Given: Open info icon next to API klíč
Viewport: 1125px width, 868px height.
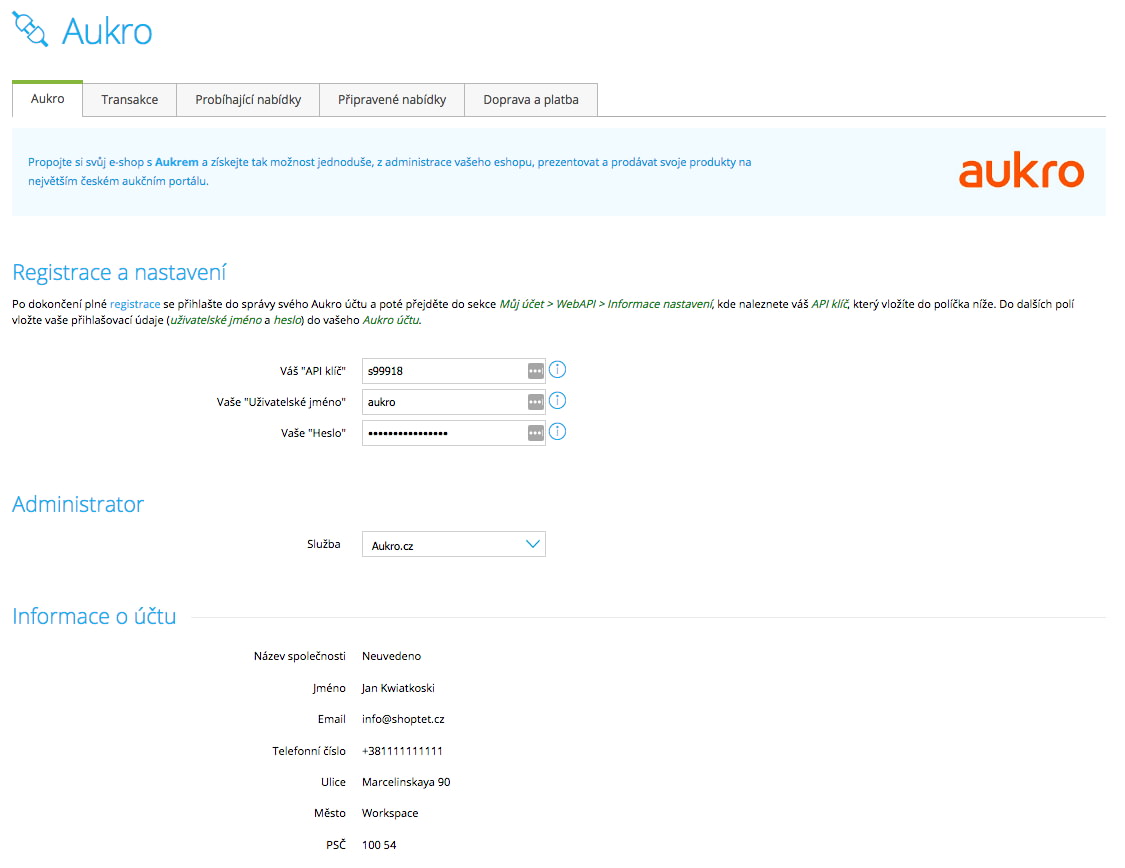Looking at the screenshot, I should click(557, 369).
